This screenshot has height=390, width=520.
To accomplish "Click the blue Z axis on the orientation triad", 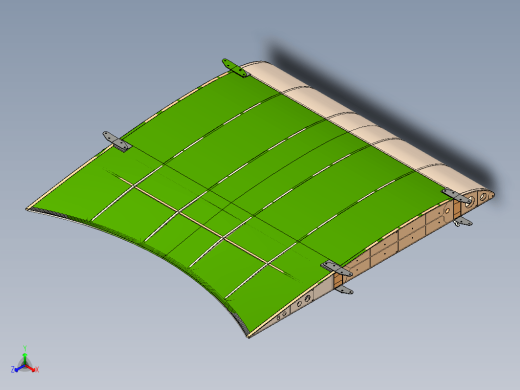I will click(18, 369).
